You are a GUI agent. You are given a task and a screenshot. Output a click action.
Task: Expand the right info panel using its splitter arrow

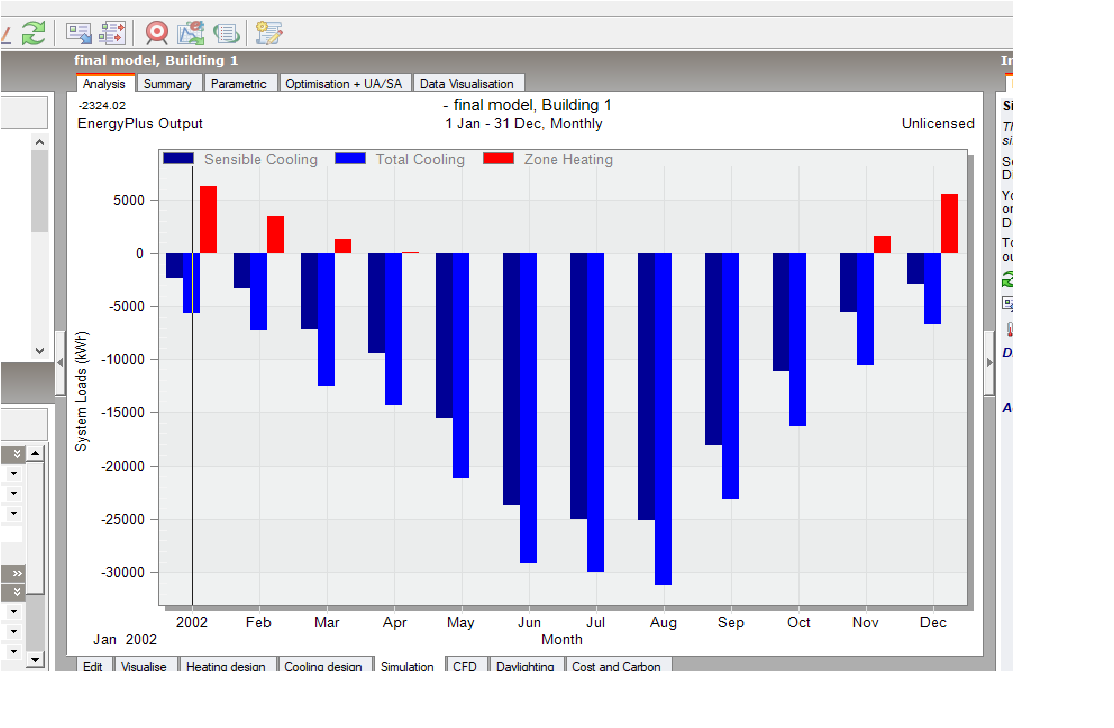[x=990, y=362]
